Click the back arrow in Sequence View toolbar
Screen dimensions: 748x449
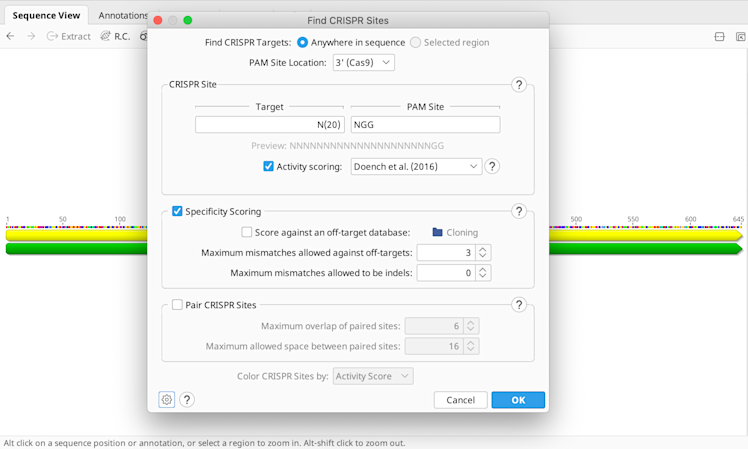pos(10,37)
